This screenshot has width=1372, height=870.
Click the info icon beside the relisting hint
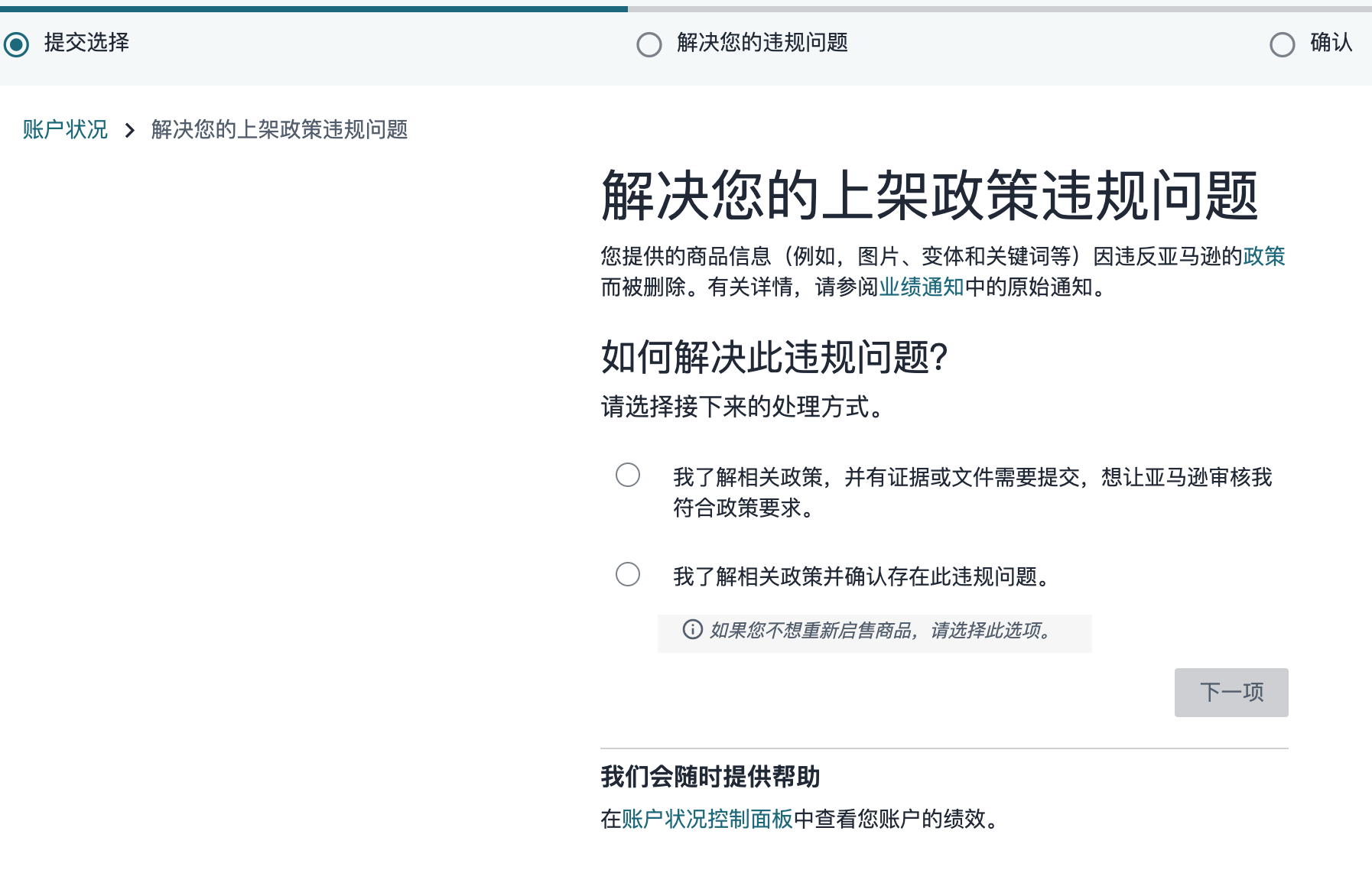coord(692,629)
